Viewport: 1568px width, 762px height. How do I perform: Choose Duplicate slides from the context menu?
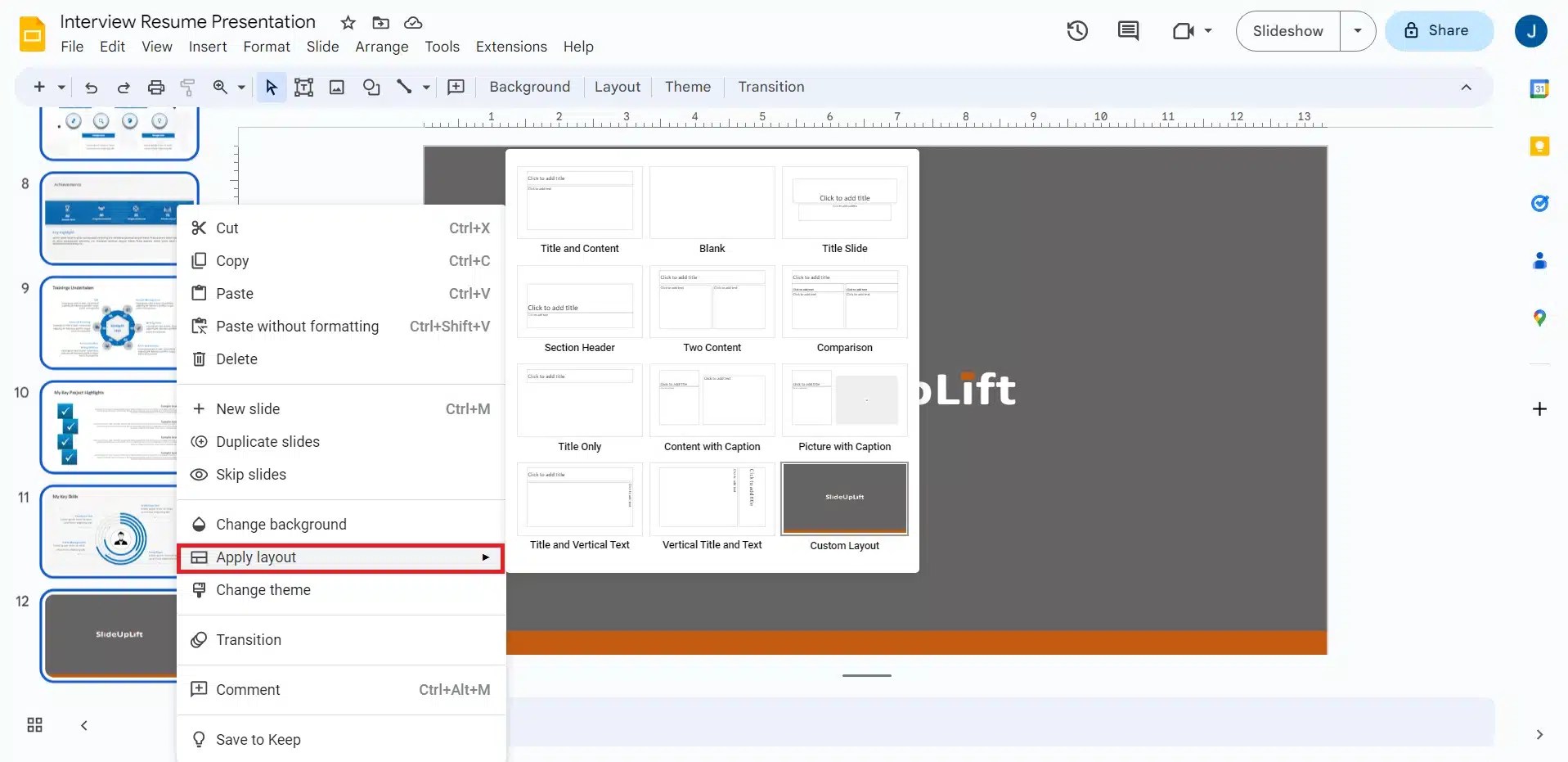click(266, 441)
